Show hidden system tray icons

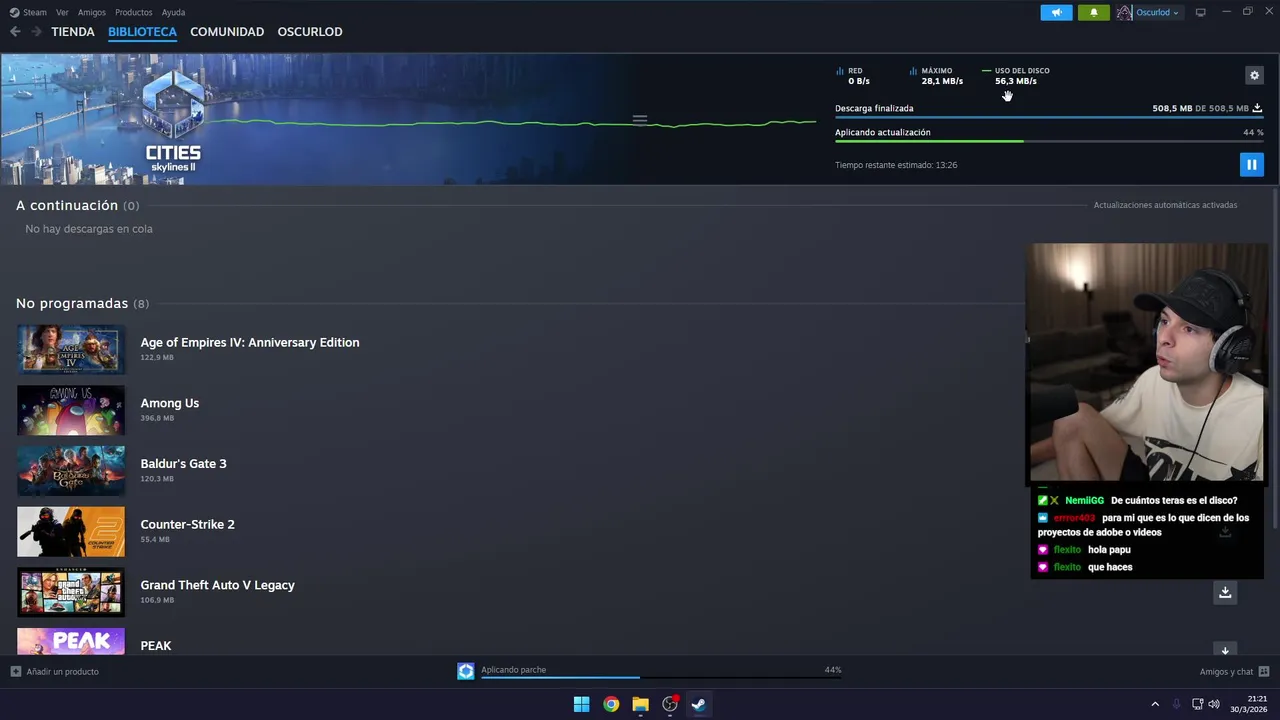point(1155,704)
